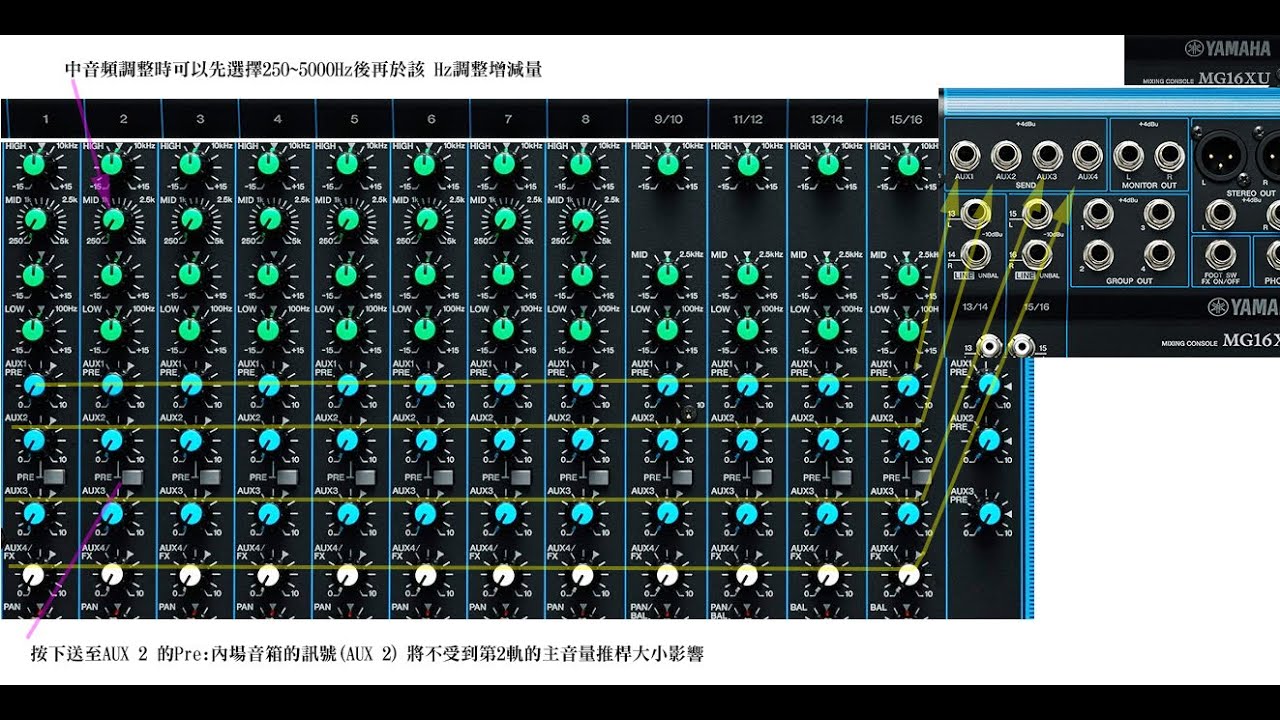Click the AUX1 send output jack
Image resolution: width=1280 pixels, height=720 pixels.
[x=965, y=156]
